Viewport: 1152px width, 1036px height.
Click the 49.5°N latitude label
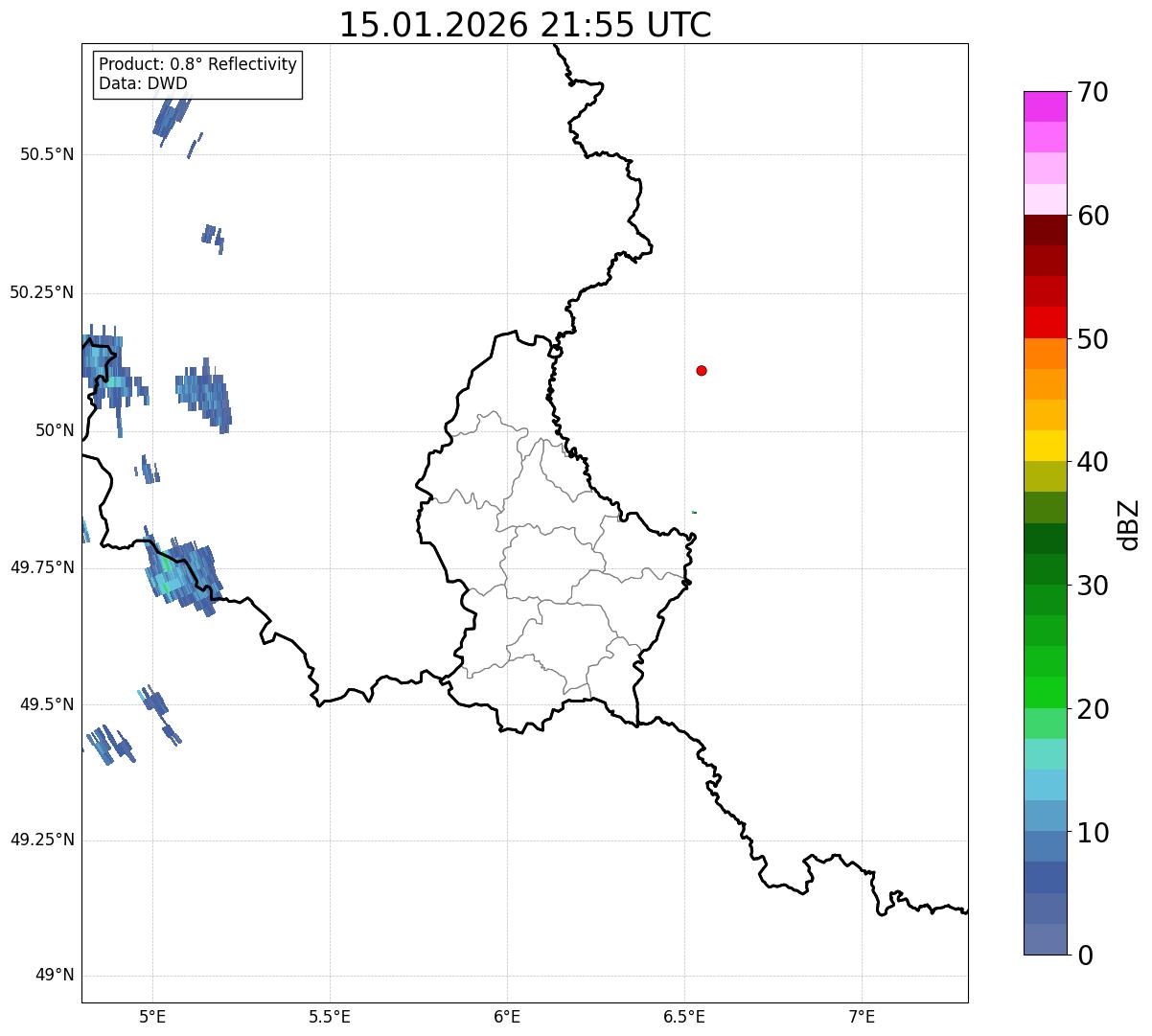tap(47, 704)
